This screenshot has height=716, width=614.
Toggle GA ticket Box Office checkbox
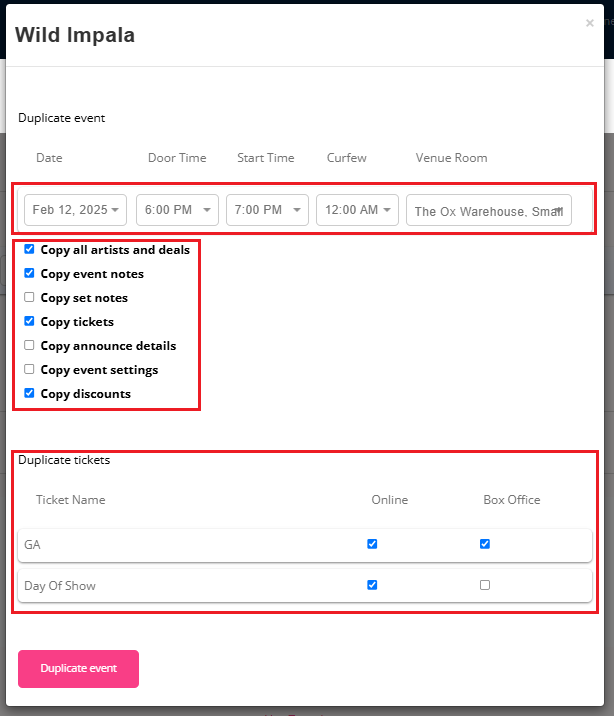485,544
